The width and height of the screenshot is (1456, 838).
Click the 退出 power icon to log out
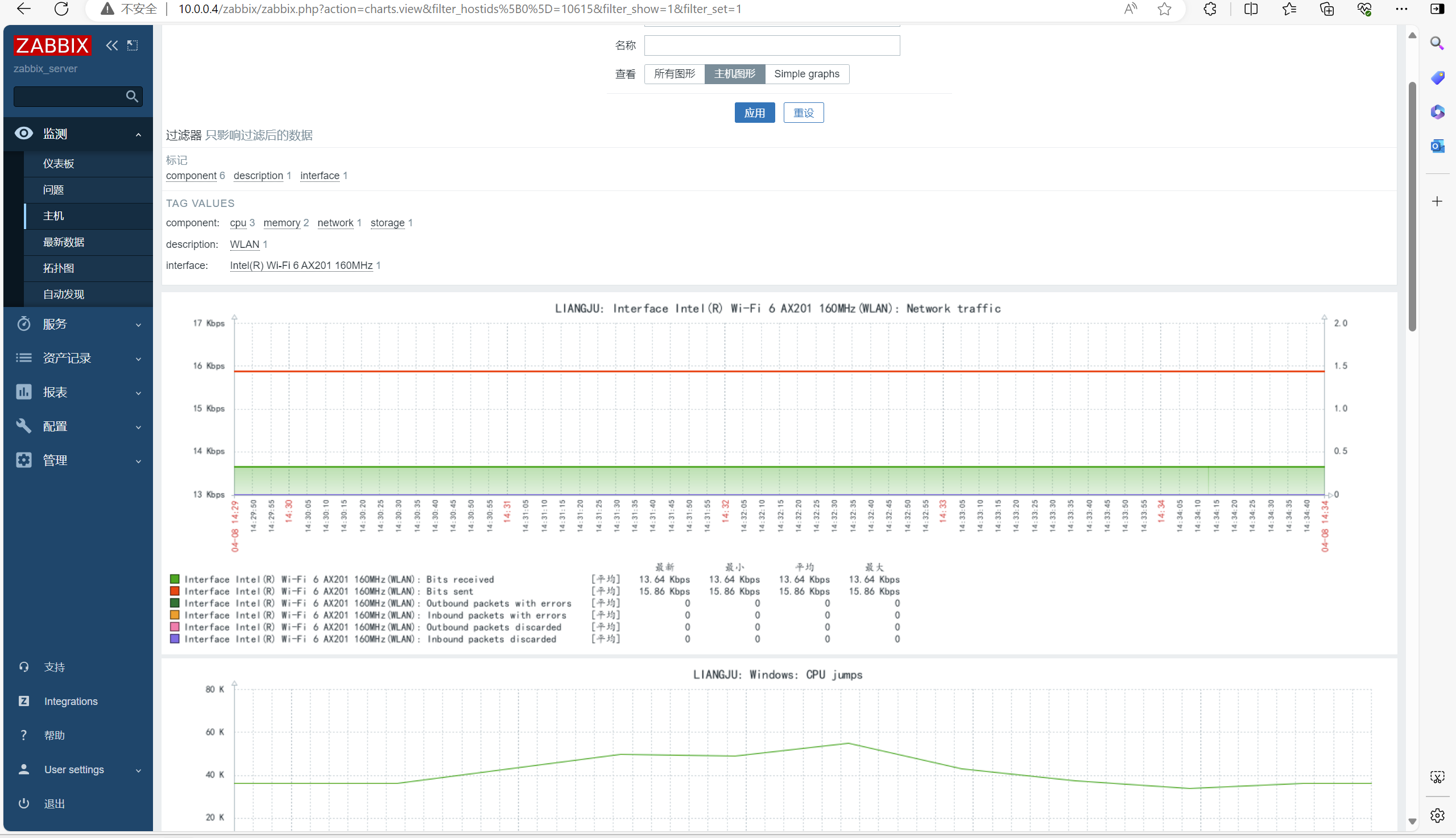pyautogui.click(x=24, y=803)
